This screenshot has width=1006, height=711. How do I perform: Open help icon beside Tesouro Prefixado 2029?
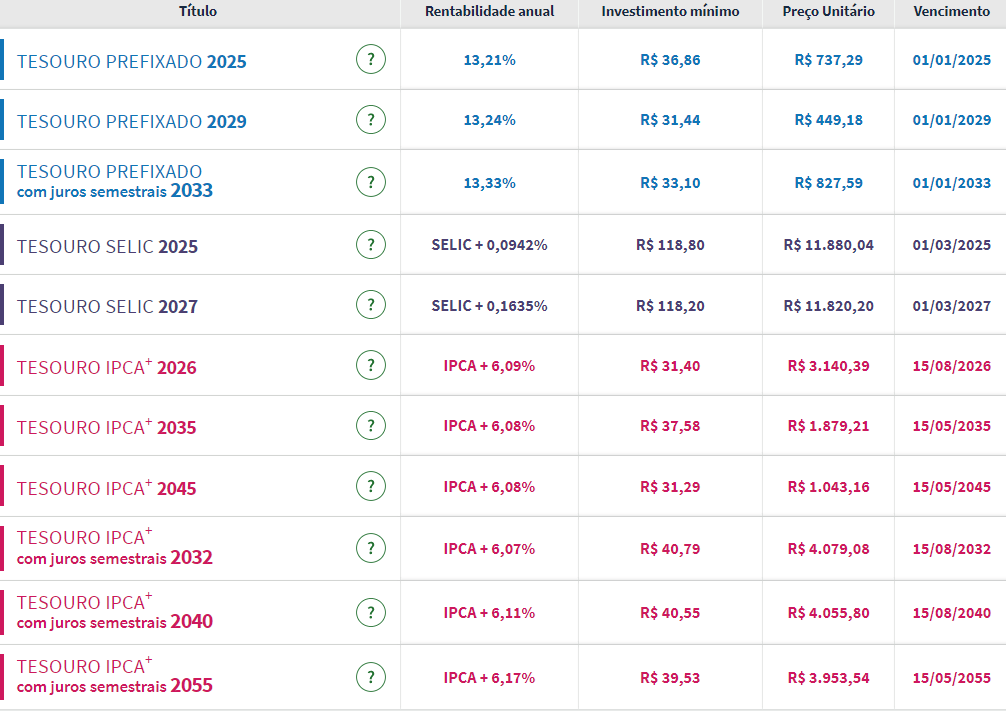coord(370,120)
